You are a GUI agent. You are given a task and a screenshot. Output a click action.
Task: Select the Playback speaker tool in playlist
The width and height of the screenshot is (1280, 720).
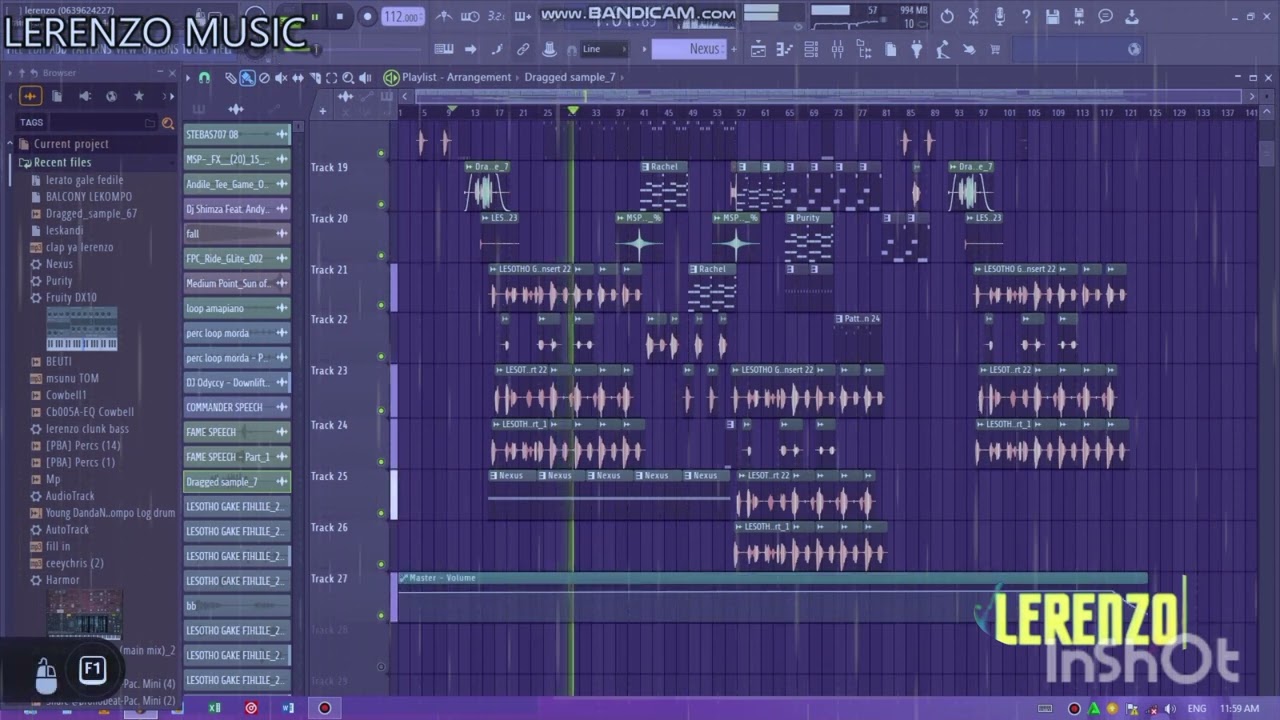365,77
